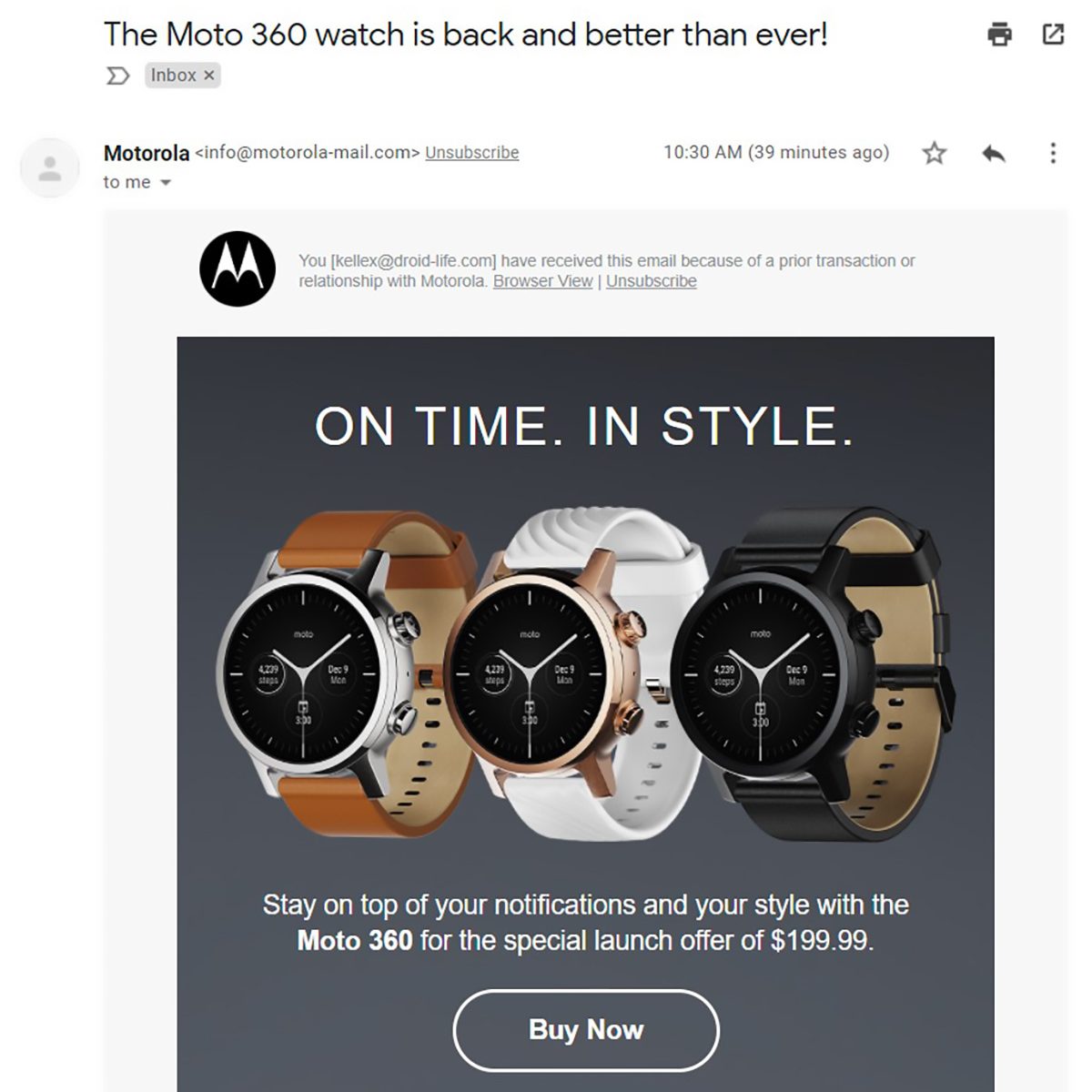Click the Motorola sender name
Image resolution: width=1092 pixels, height=1092 pixels.
pos(147,153)
